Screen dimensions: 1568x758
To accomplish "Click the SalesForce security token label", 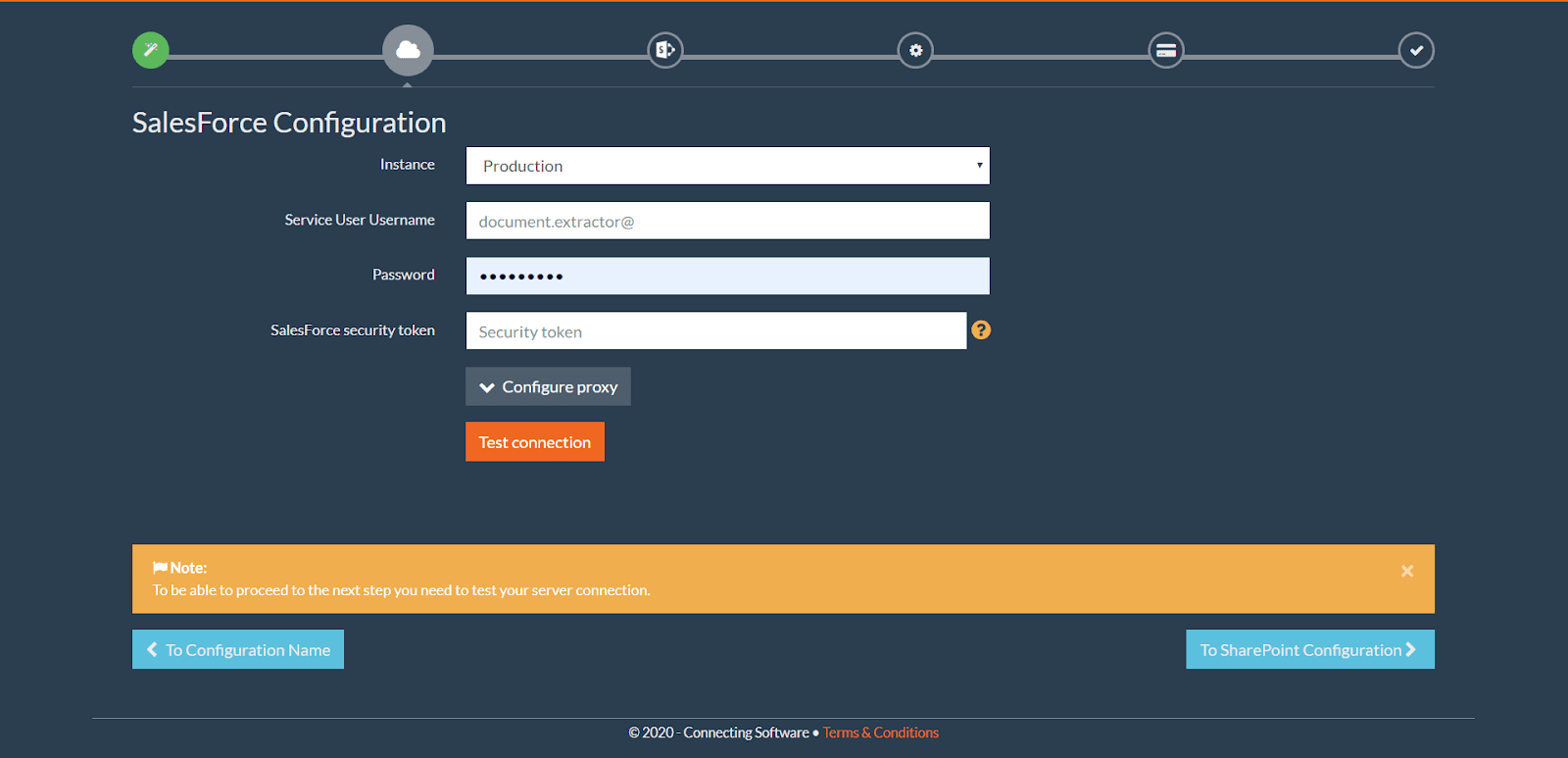I will coord(353,330).
